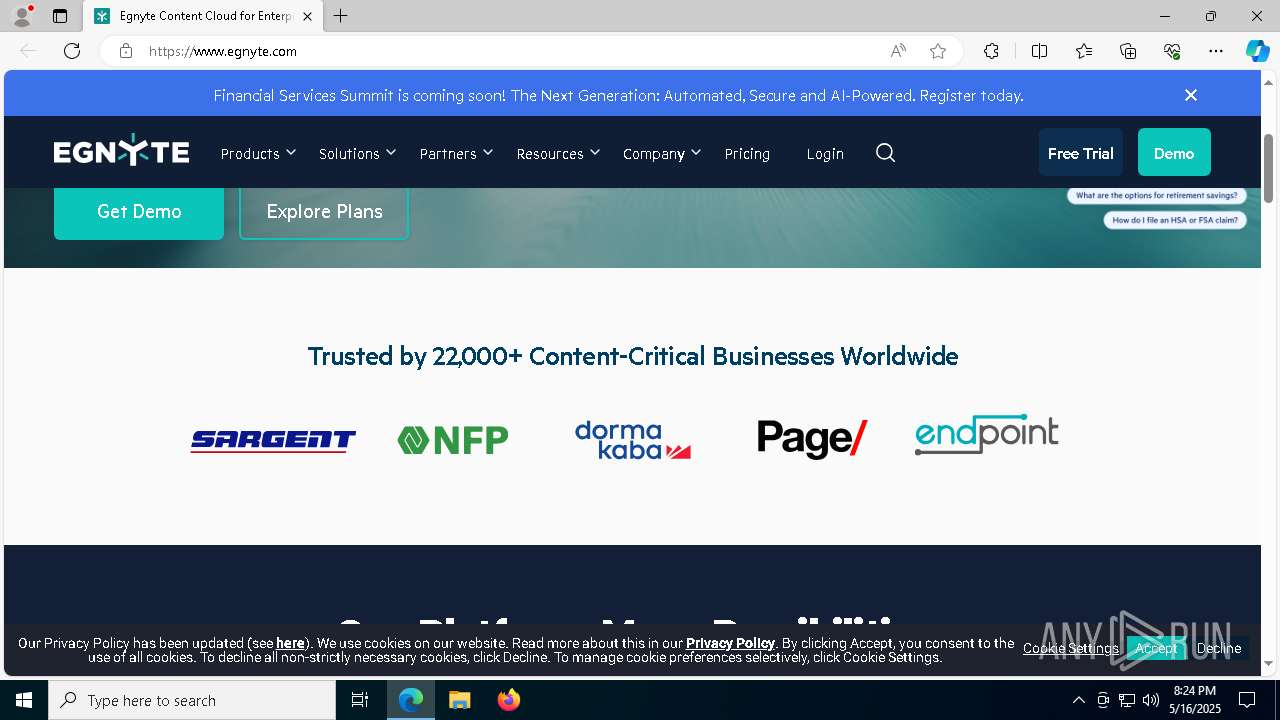The height and width of the screenshot is (720, 1280).
Task: Click the Explore Plans button
Action: click(x=324, y=212)
